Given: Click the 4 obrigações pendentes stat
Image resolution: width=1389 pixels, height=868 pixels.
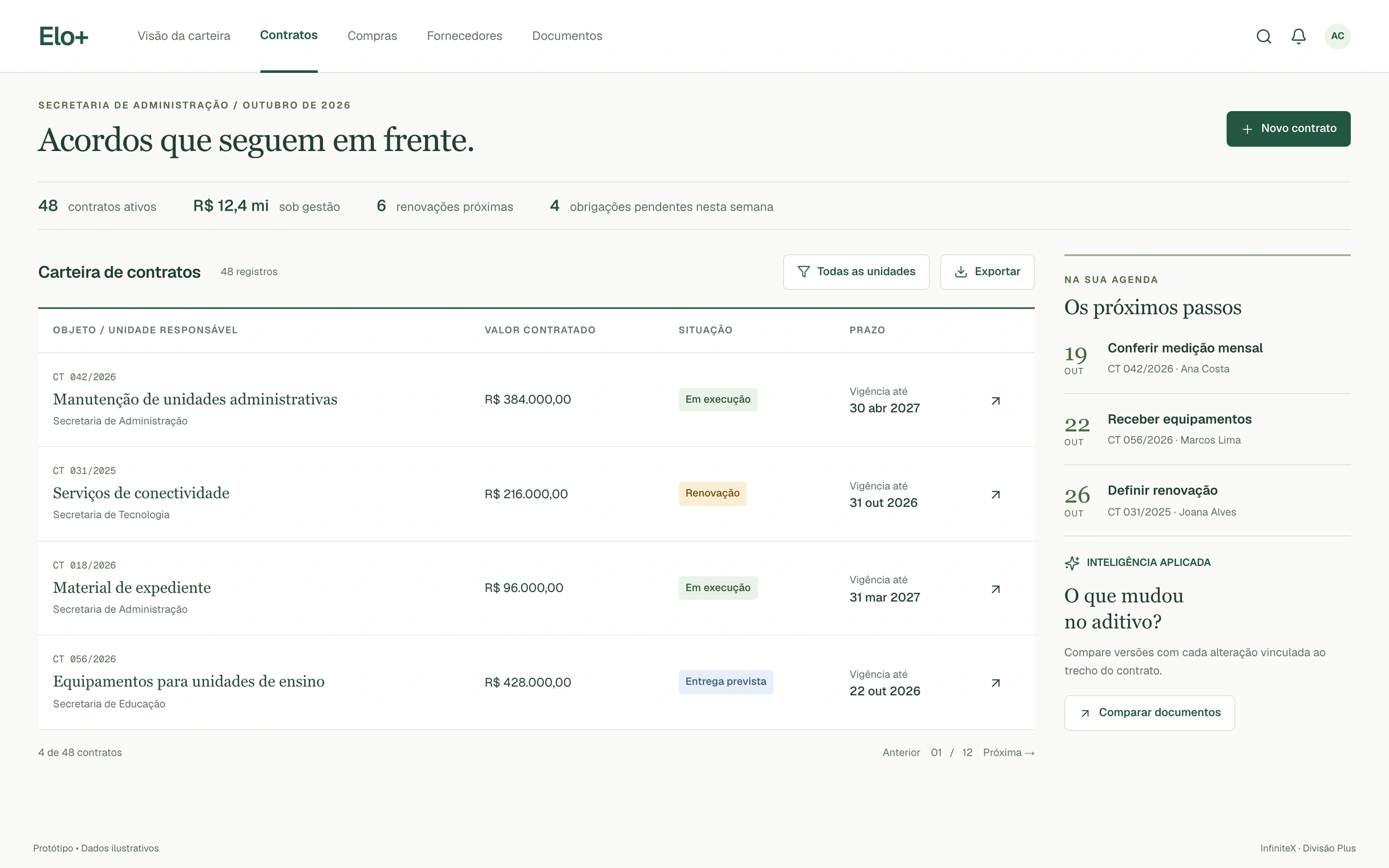Looking at the screenshot, I should click(662, 206).
